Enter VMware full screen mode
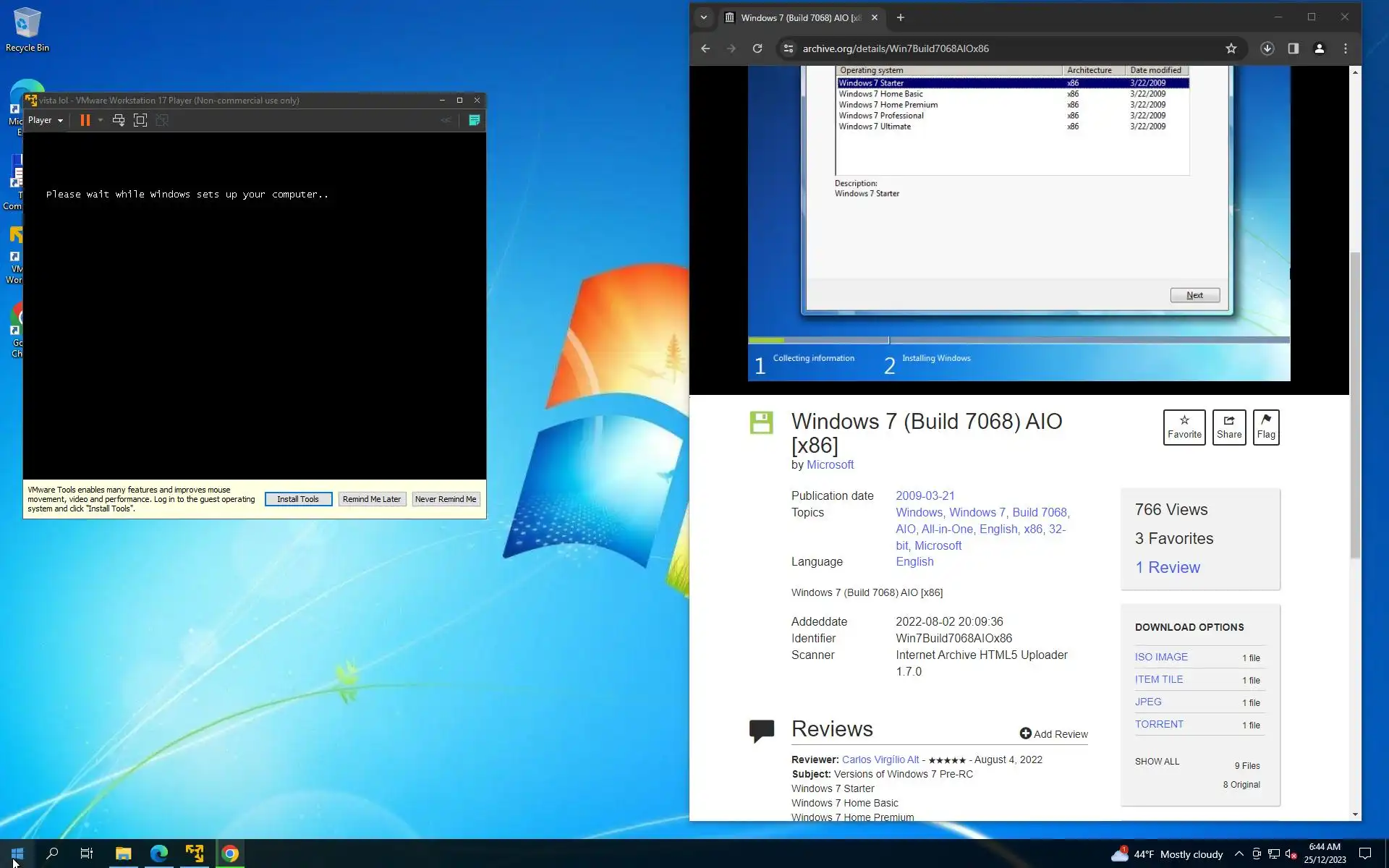 [x=140, y=120]
